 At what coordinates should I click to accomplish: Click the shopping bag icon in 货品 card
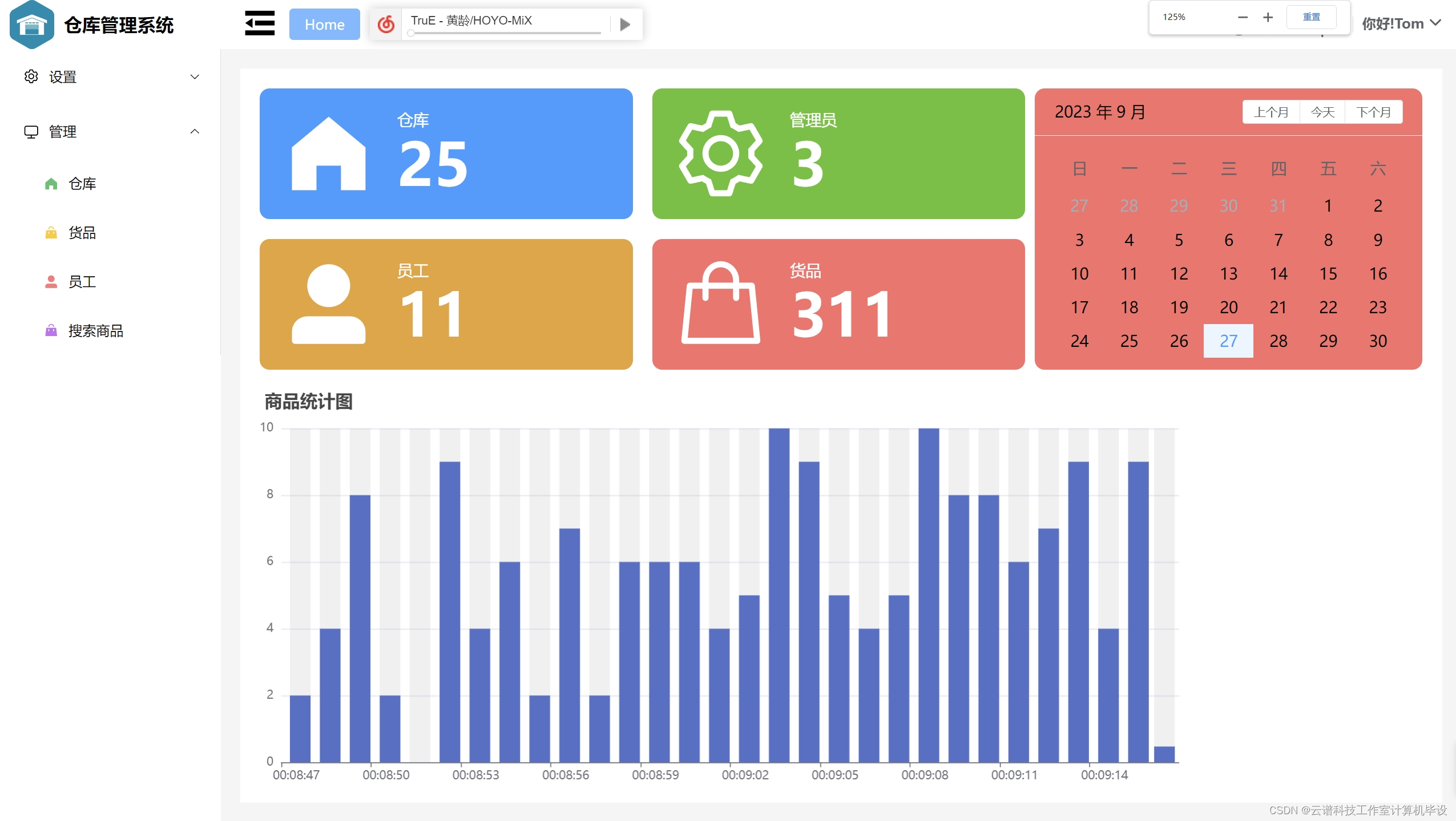(x=720, y=304)
